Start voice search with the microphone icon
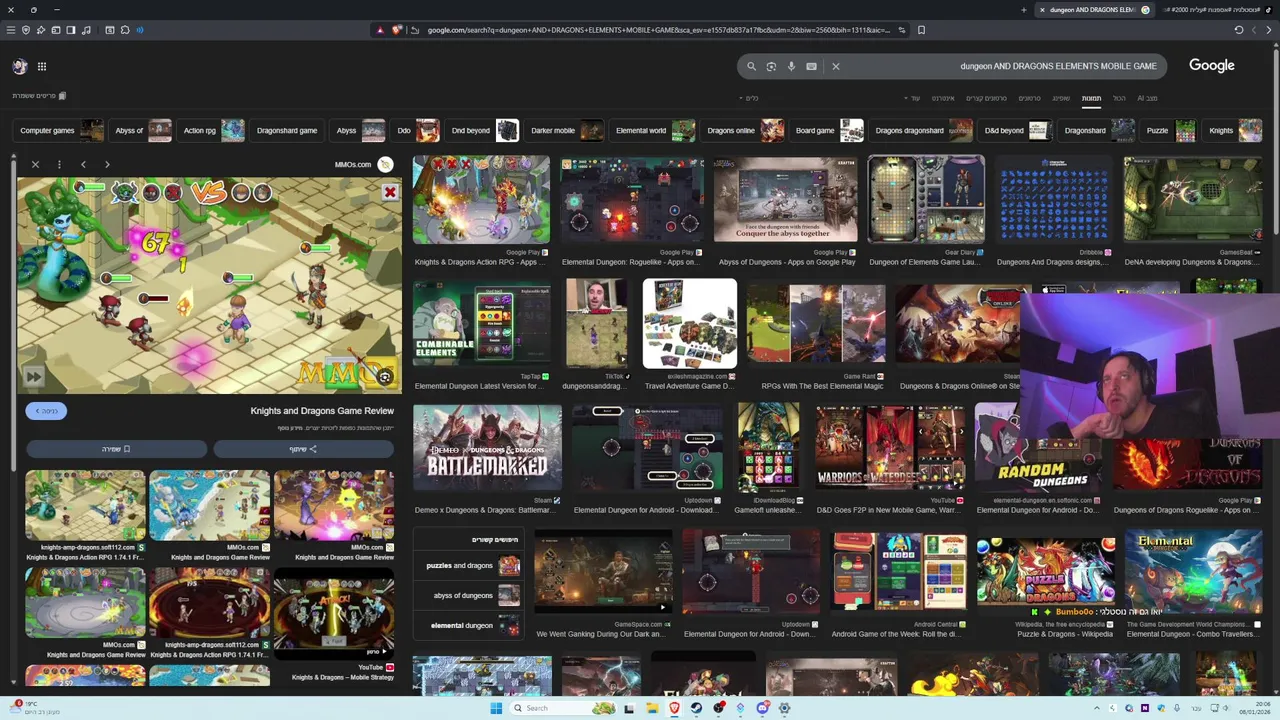1280x720 pixels. pos(791,66)
